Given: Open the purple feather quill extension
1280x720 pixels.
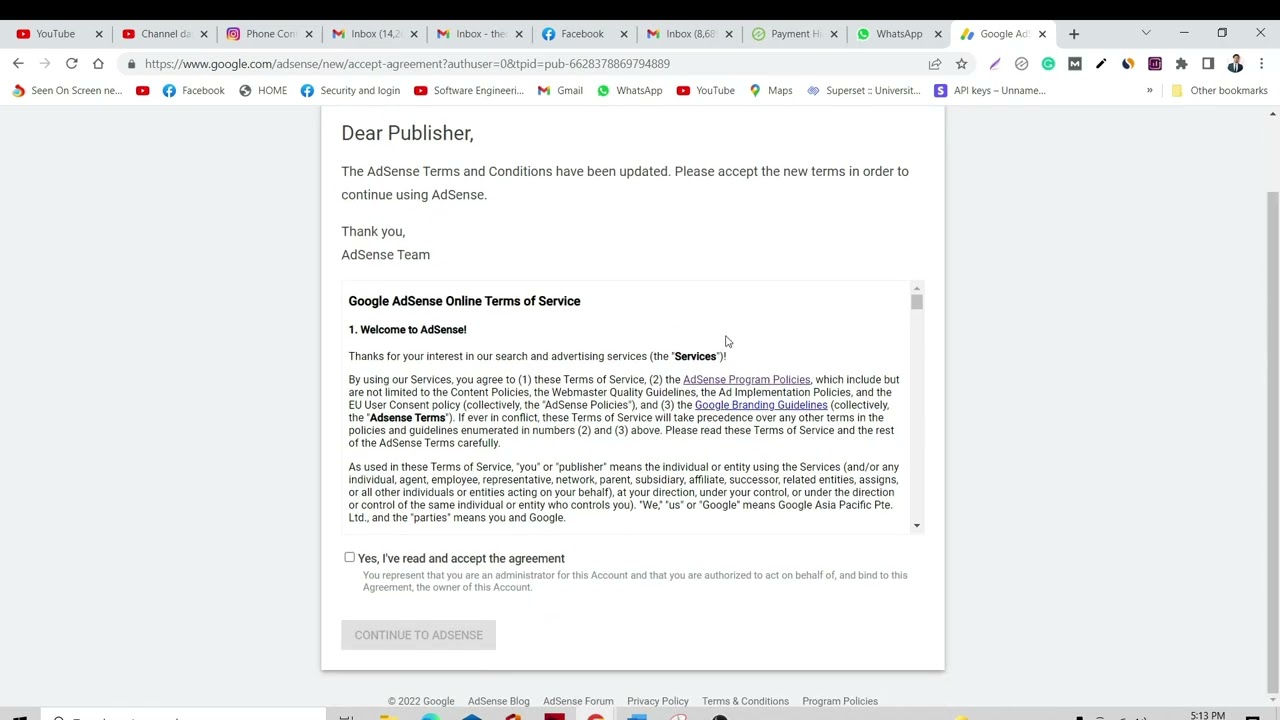Looking at the screenshot, I should 995,64.
